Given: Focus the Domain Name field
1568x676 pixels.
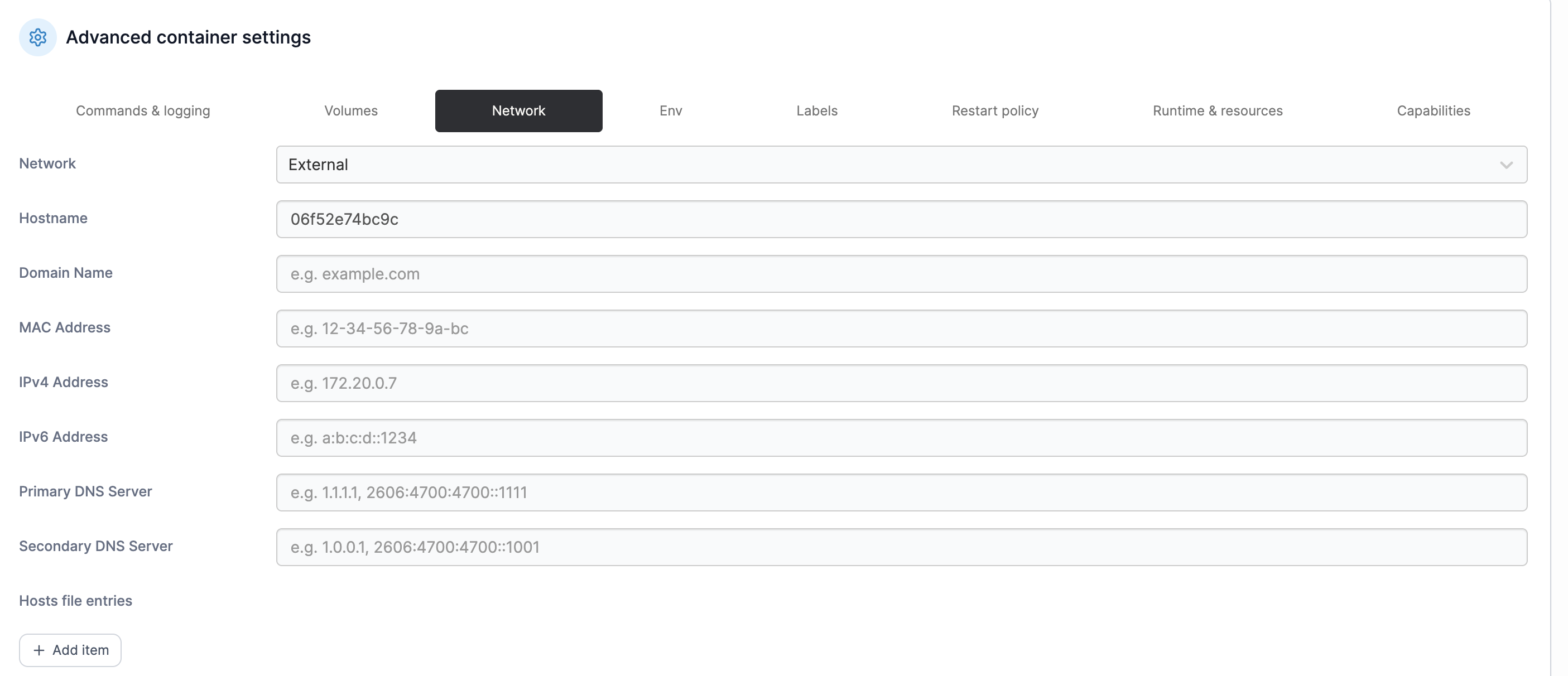Looking at the screenshot, I should (x=901, y=274).
